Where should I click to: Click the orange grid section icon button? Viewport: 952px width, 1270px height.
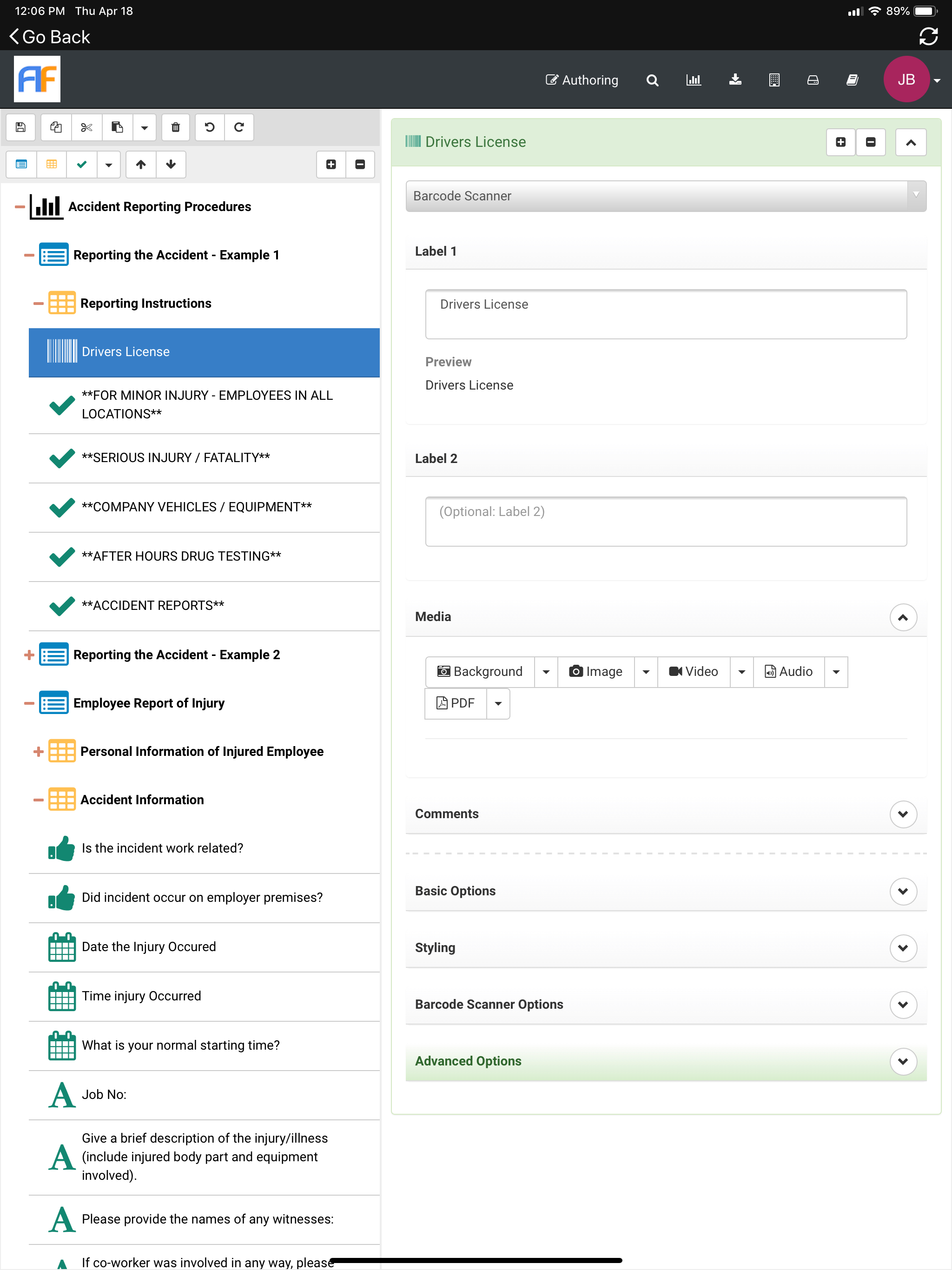pyautogui.click(x=52, y=164)
